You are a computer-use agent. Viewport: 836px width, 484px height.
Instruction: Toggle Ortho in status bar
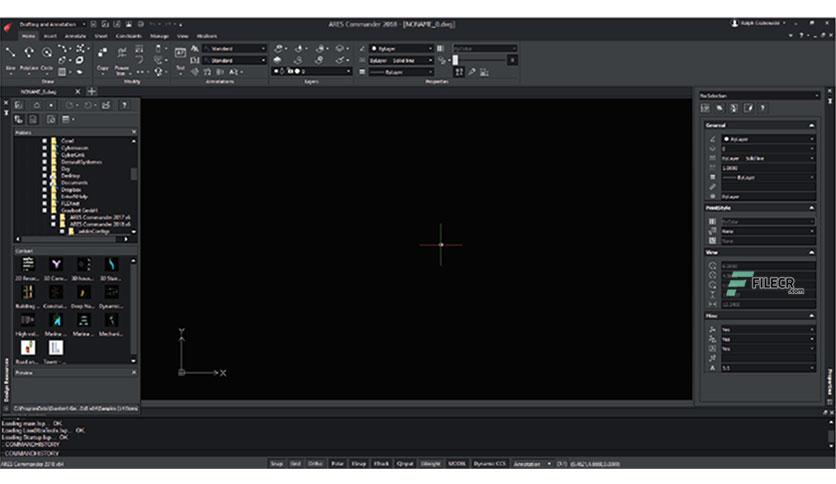pos(315,464)
